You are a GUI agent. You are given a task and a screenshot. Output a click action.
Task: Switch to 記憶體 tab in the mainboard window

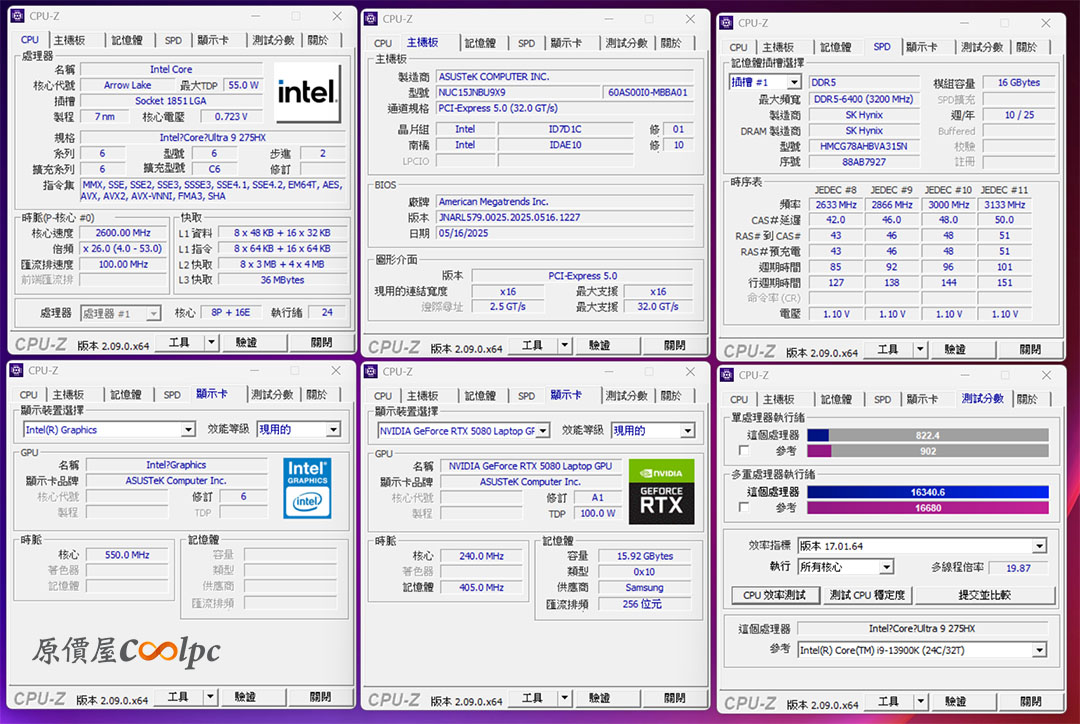click(480, 43)
